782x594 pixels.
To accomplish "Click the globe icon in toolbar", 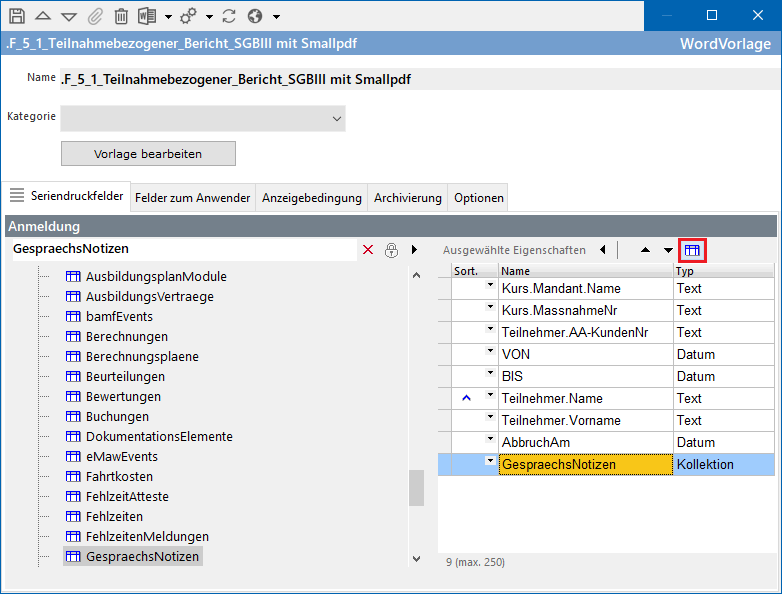I will [x=255, y=16].
